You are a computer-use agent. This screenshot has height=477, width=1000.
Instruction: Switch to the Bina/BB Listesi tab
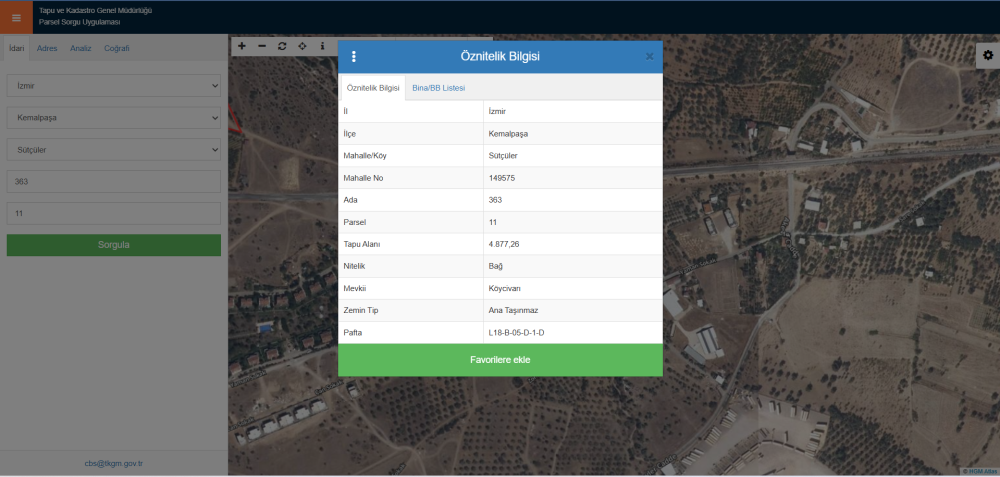pyautogui.click(x=438, y=88)
